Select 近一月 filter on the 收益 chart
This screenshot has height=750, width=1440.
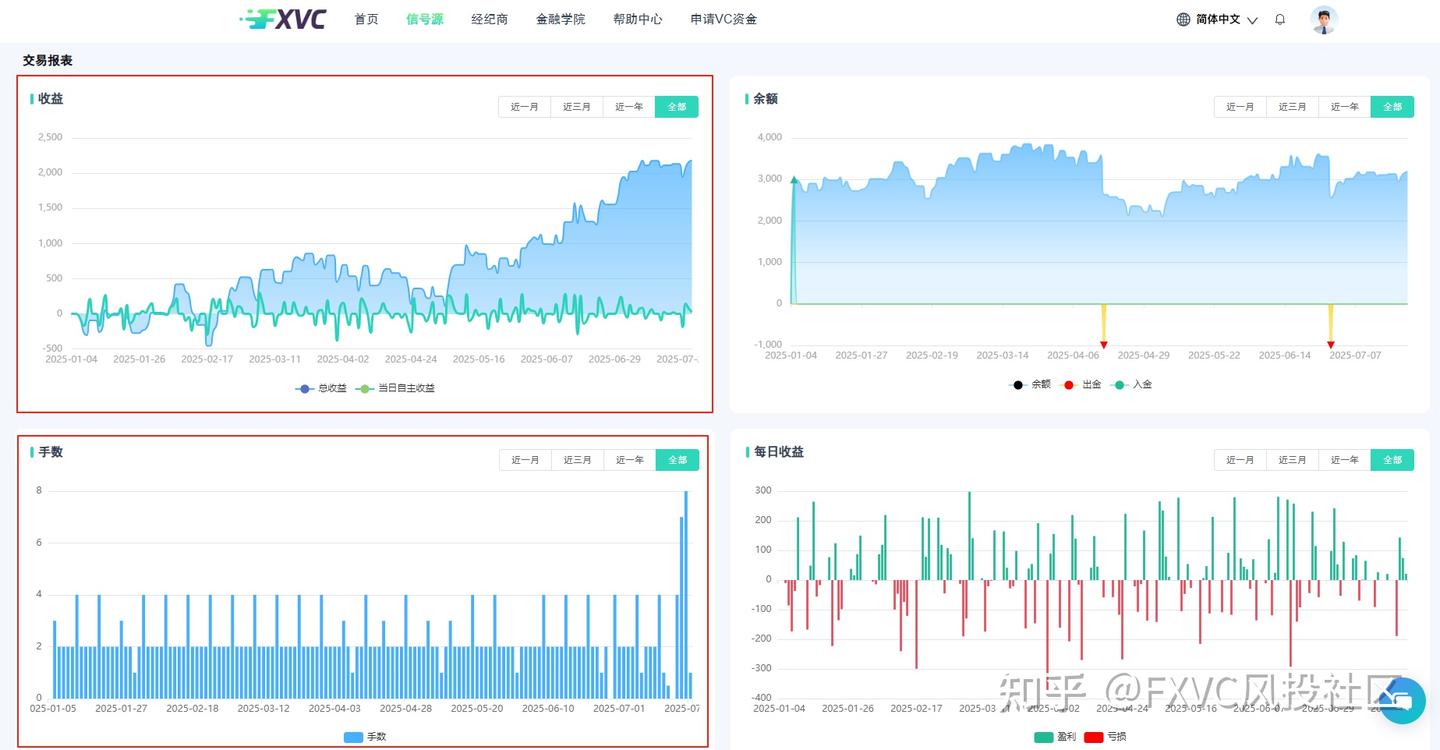tap(525, 106)
